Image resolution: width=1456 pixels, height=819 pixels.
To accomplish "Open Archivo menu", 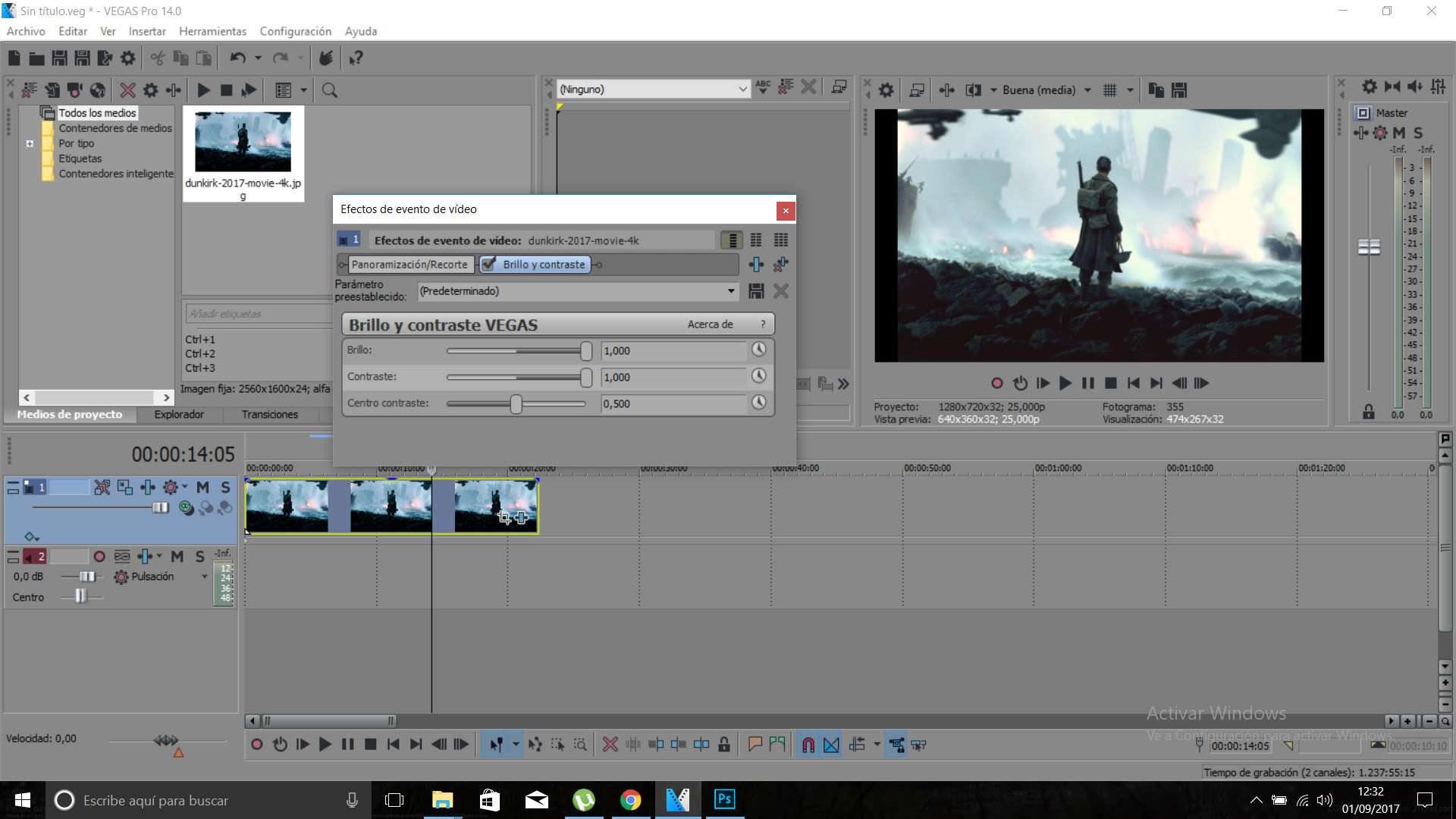I will [x=26, y=31].
